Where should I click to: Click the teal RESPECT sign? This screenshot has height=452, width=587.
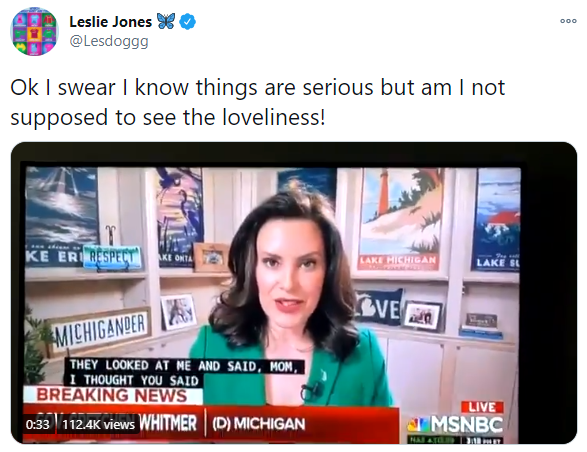tap(112, 257)
